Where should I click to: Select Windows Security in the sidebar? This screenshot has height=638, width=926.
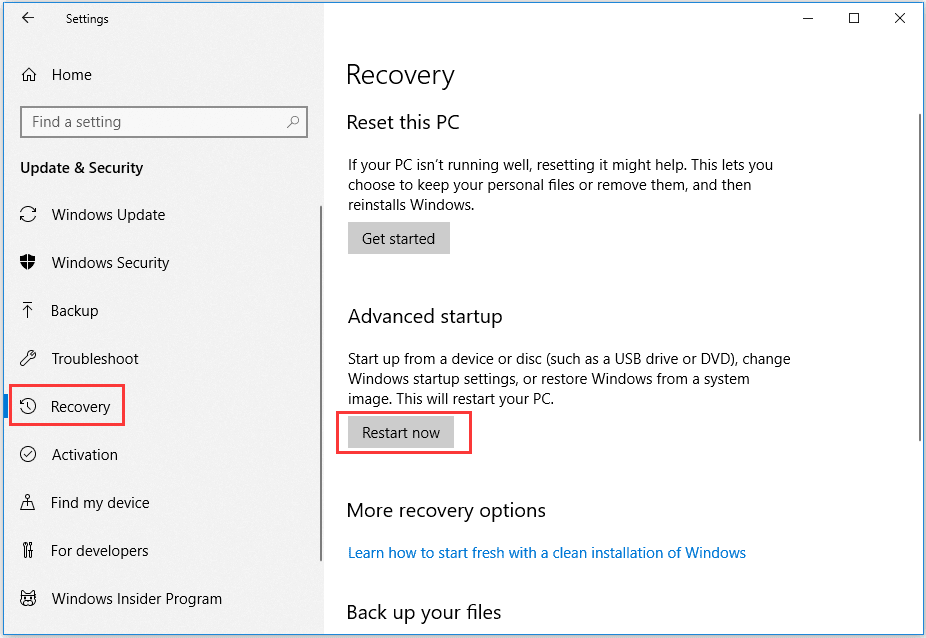tap(110, 263)
